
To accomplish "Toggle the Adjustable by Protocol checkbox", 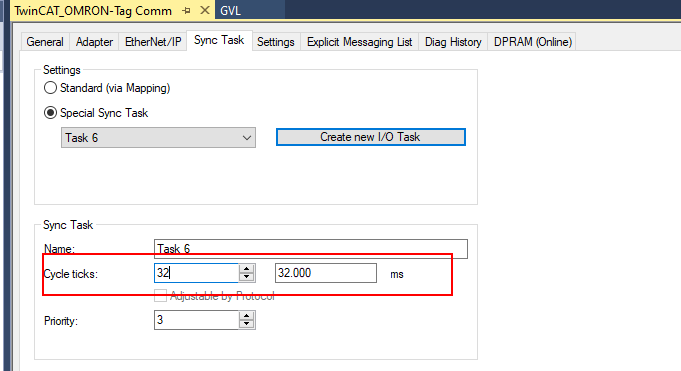I will tap(160, 296).
